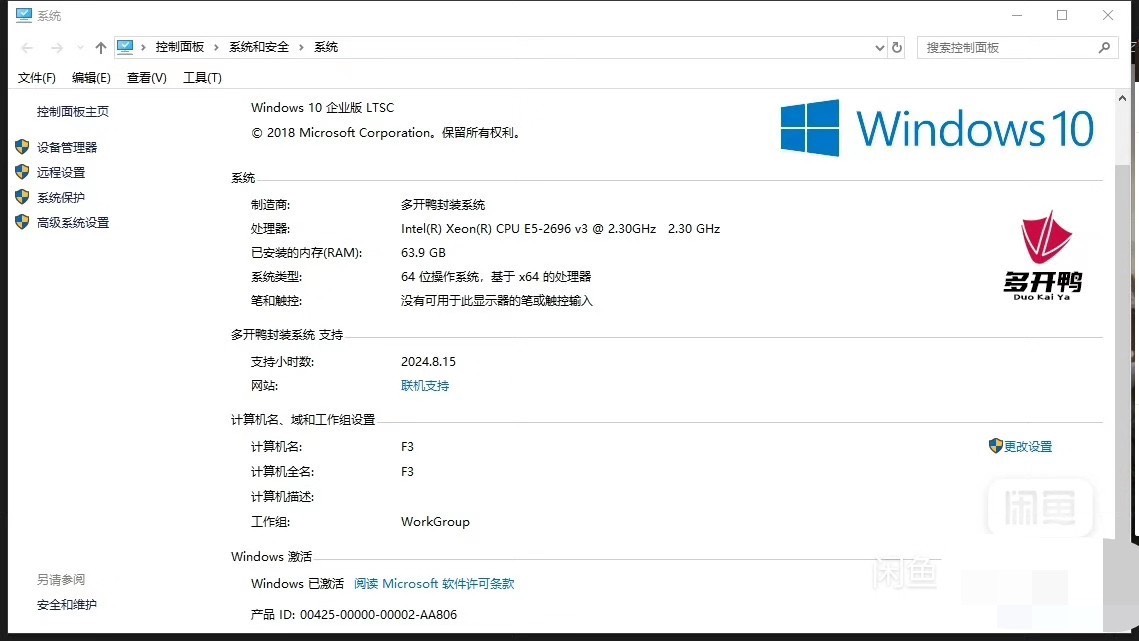The height and width of the screenshot is (641, 1139).
Task: Open the 联机支持 link
Action: (424, 384)
